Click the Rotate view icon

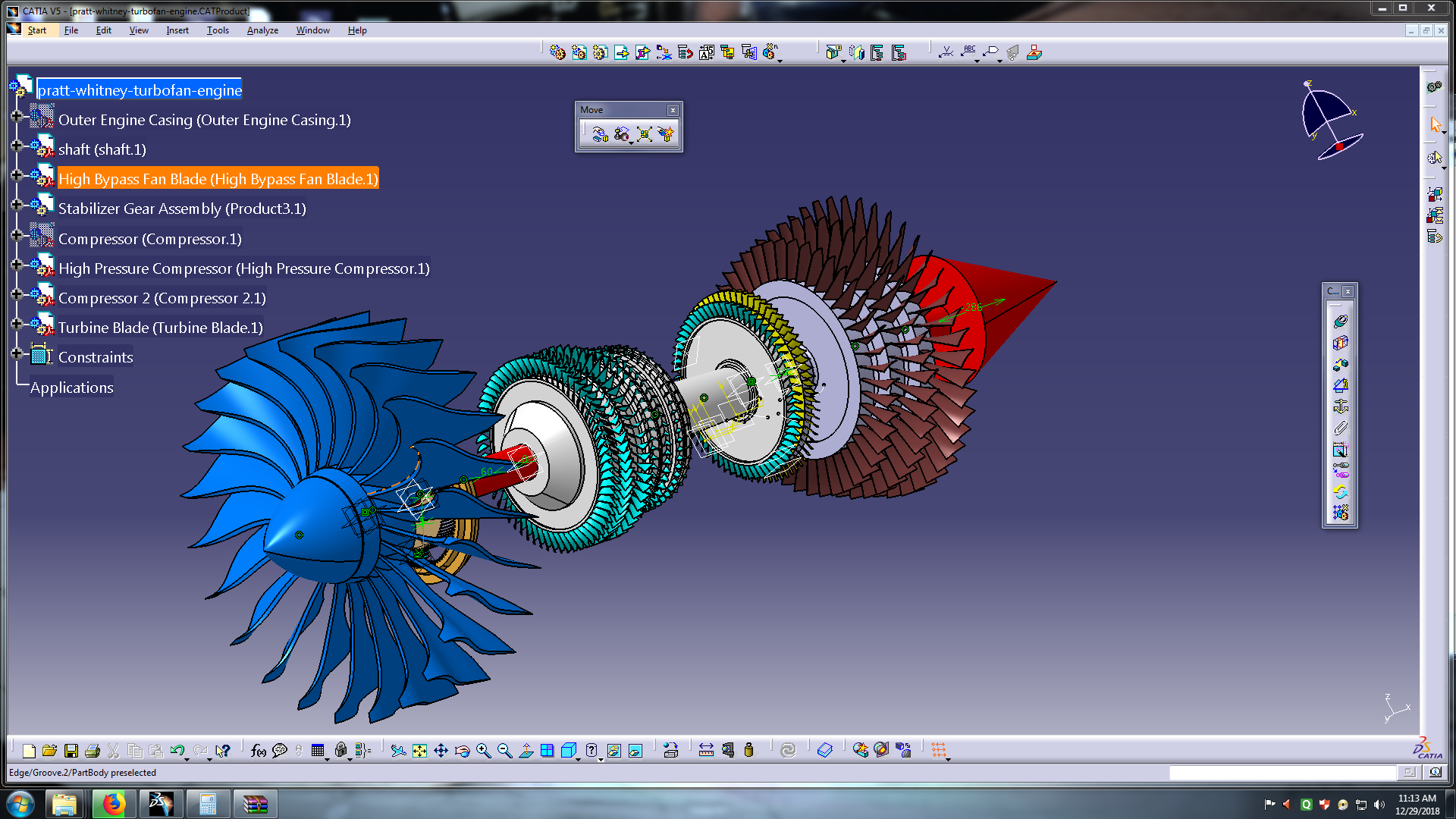point(462,751)
